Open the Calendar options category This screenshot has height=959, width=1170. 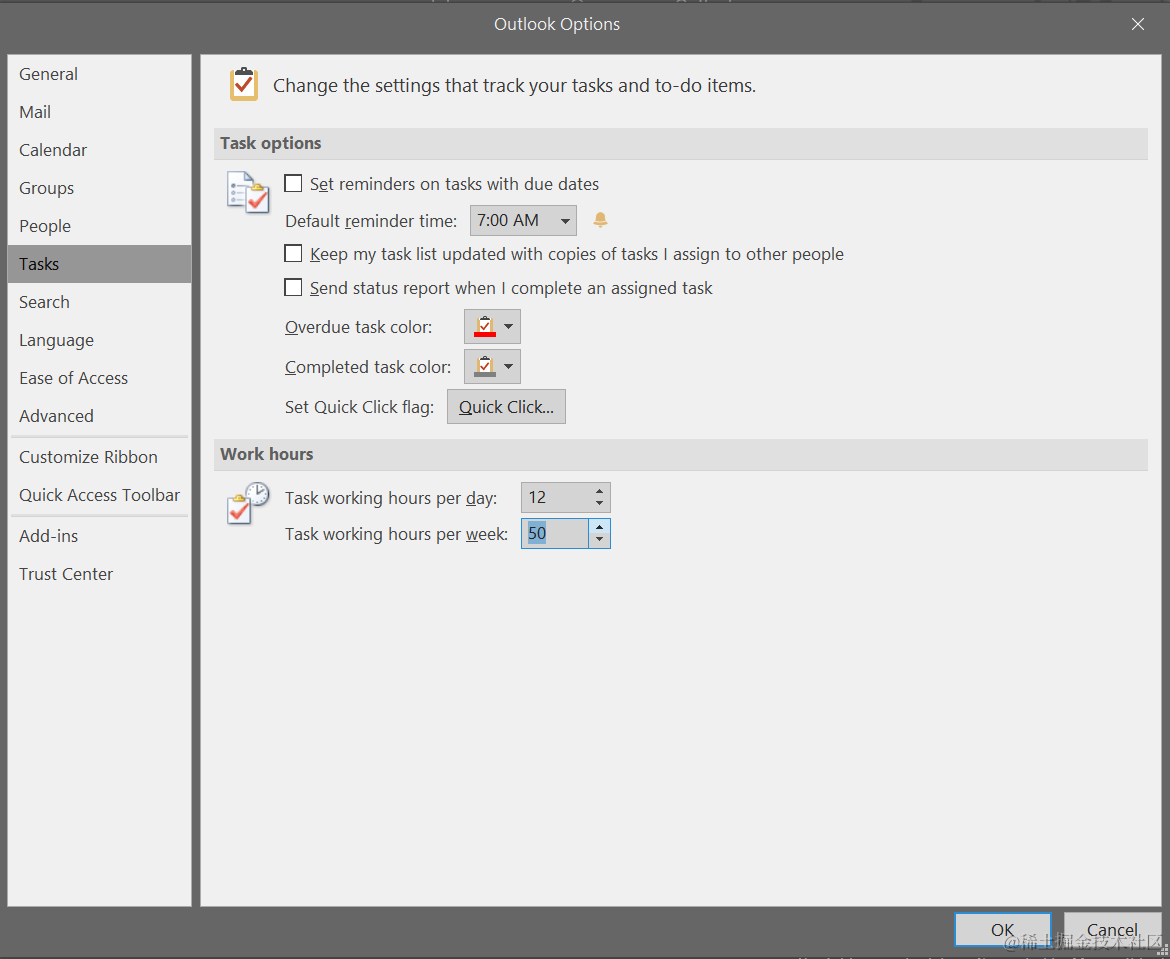[52, 149]
